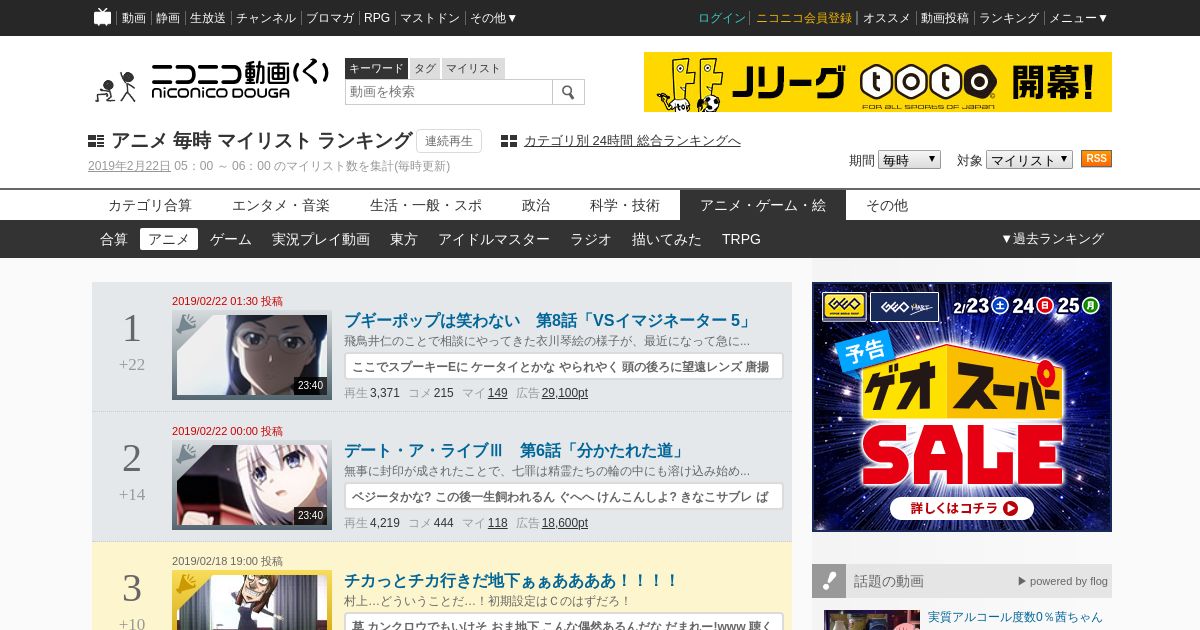Image resolution: width=1200 pixels, height=630 pixels.
Task: Open 実質アルコール度数0%茜ちゃん link
Action: tap(1015, 617)
